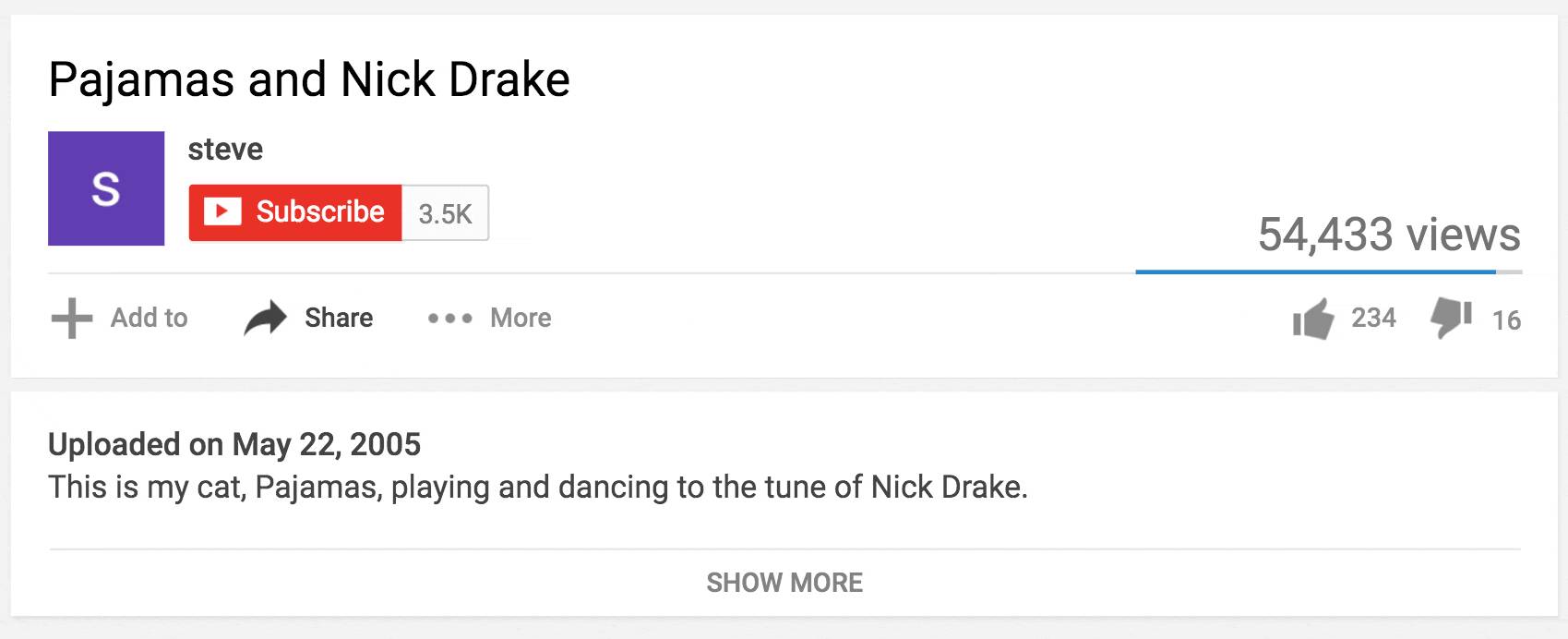The height and width of the screenshot is (639, 1568).
Task: Open the Add to playlist label
Action: click(149, 319)
